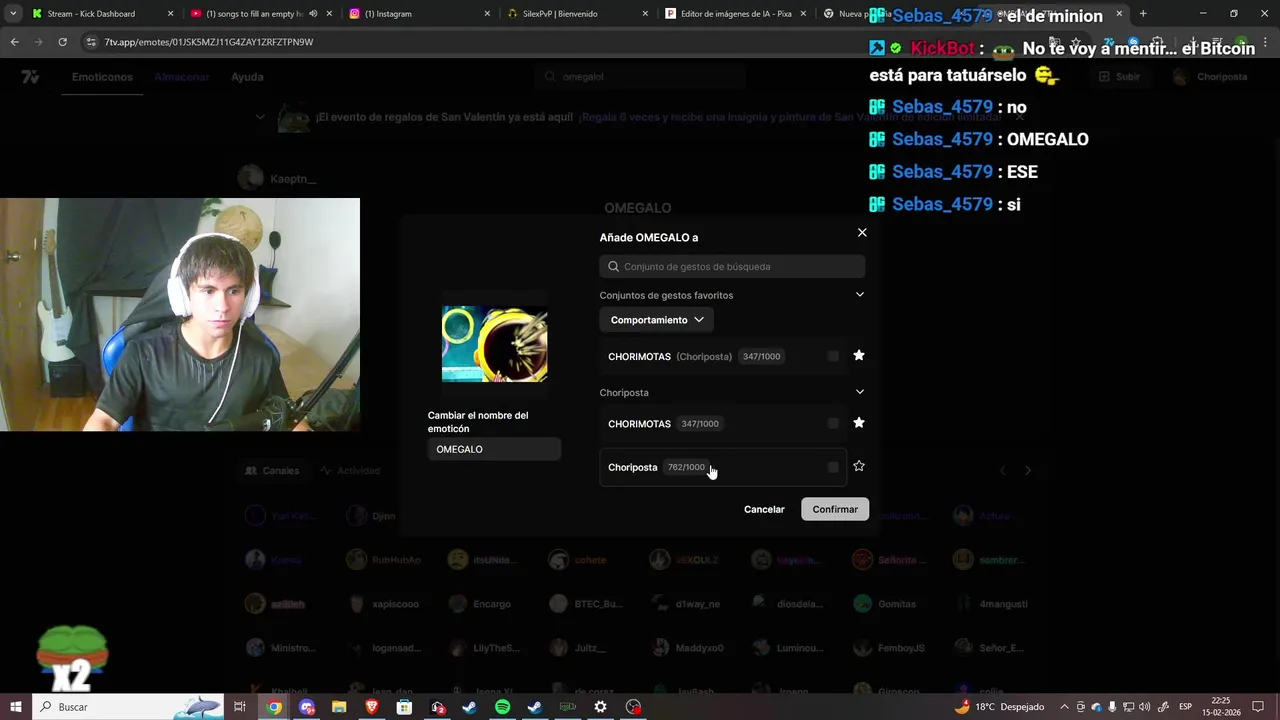1280x720 pixels.
Task: Click the OMEGALO emote preview image
Action: pos(494,344)
